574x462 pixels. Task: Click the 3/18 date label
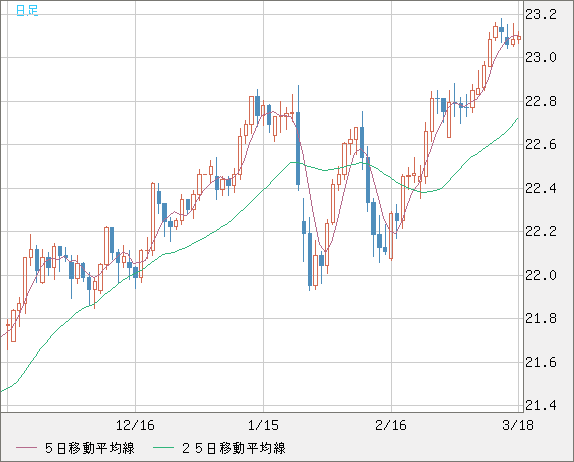coord(518,425)
